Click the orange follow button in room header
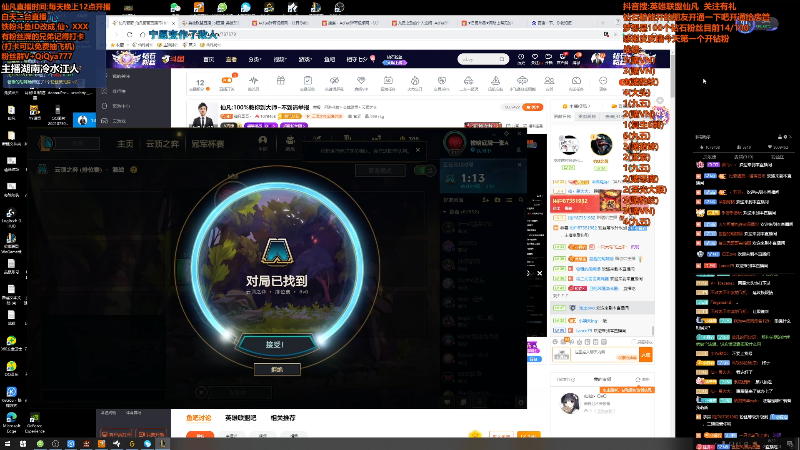The height and width of the screenshot is (450, 800). 533,107
